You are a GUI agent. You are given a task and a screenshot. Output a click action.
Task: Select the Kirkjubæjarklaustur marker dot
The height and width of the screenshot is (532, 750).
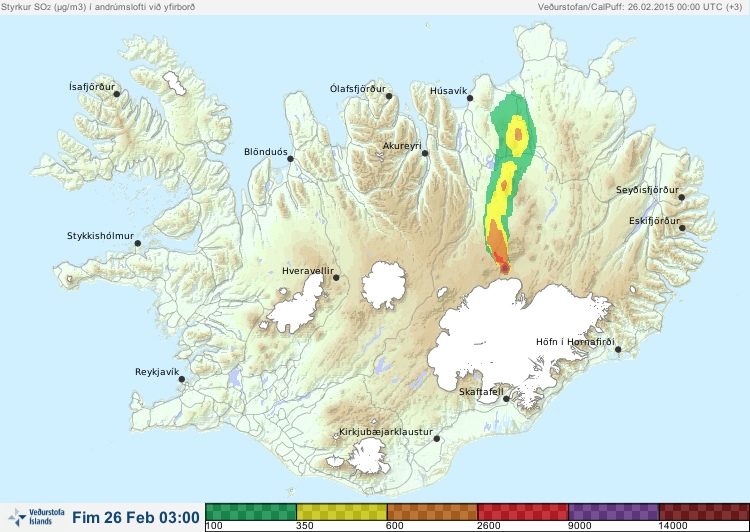[x=436, y=439]
